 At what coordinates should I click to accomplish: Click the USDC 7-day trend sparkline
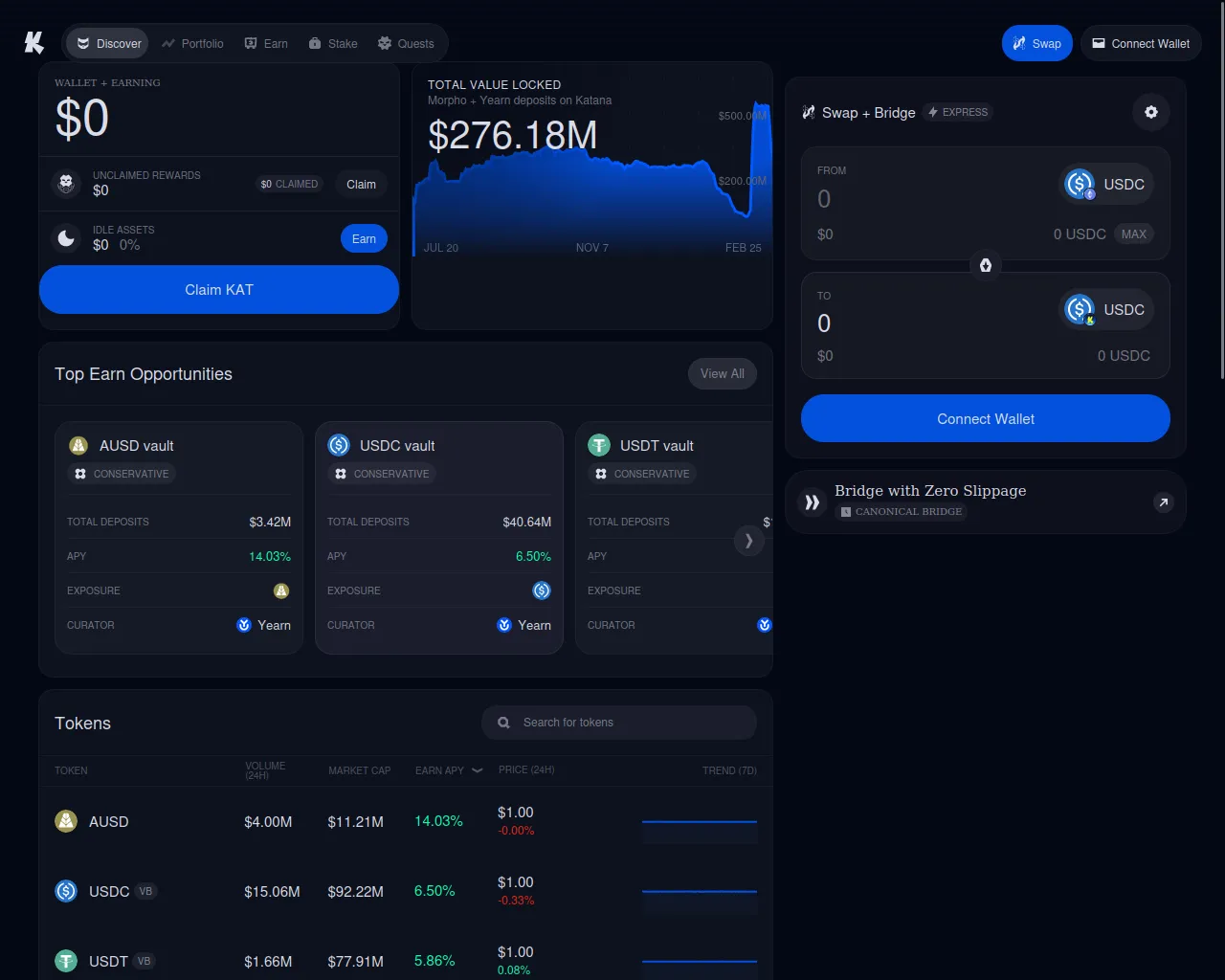[x=700, y=892]
